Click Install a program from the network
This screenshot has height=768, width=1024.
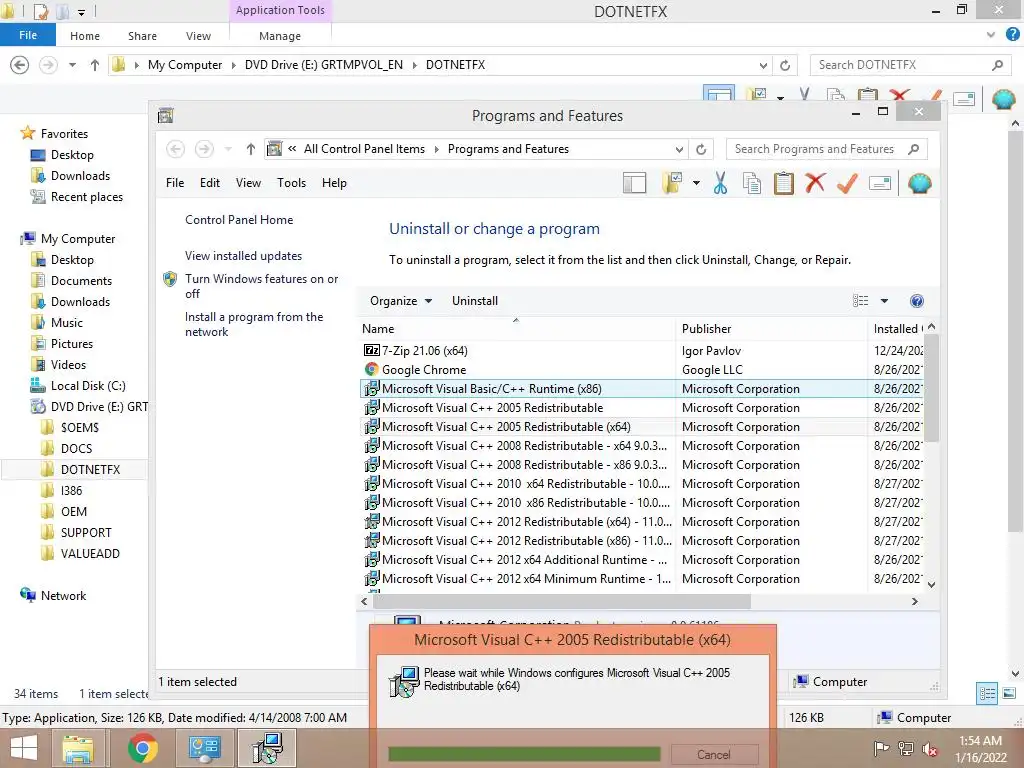(x=253, y=324)
